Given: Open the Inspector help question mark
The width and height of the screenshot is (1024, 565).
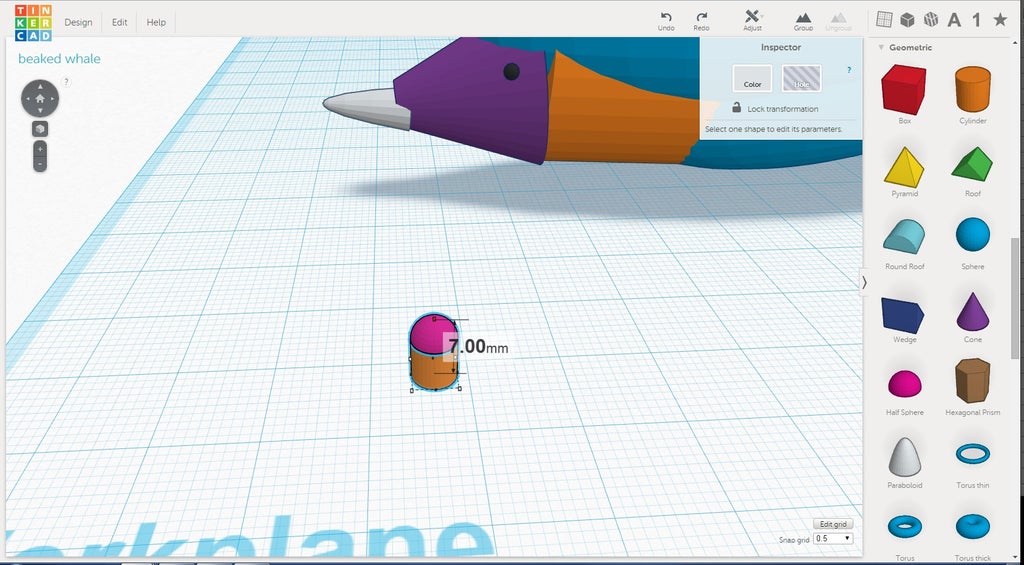Looking at the screenshot, I should [849, 70].
